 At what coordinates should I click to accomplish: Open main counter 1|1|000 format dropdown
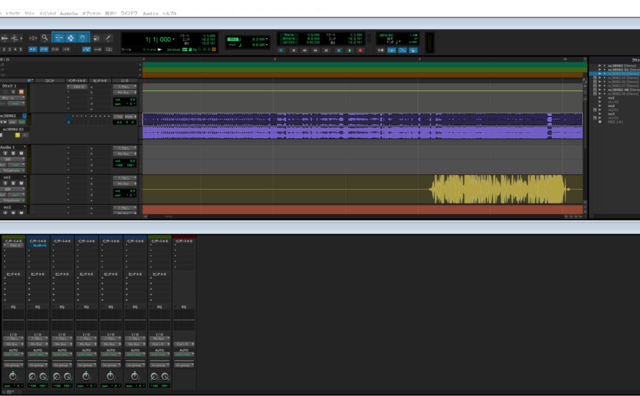(x=173, y=39)
